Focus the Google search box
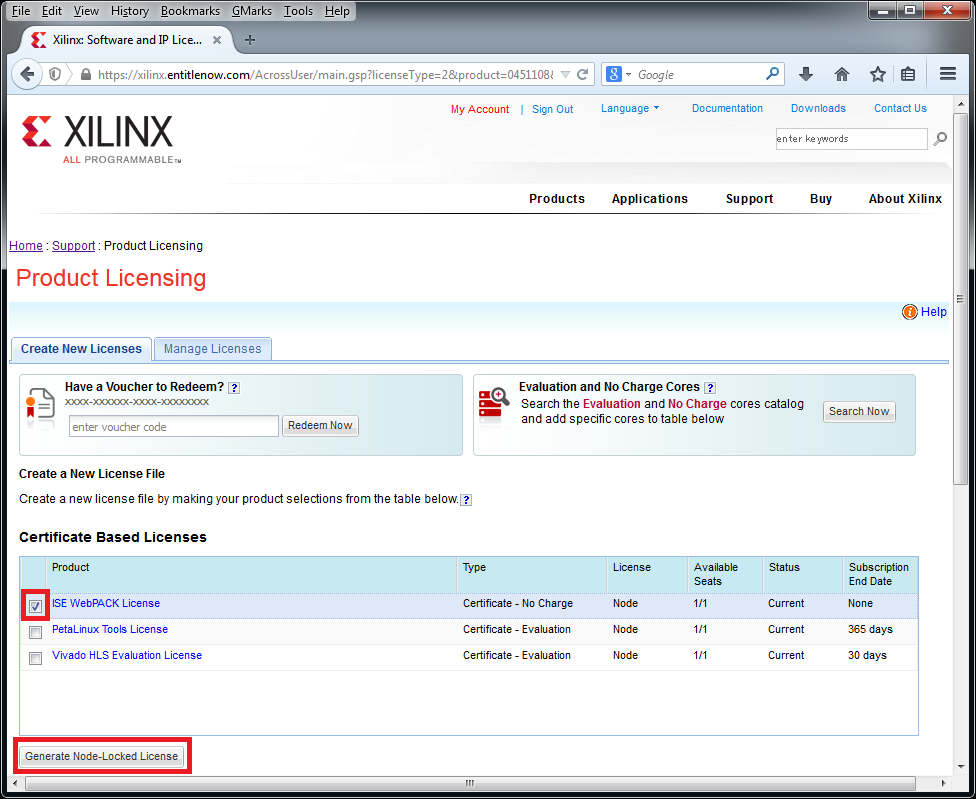The image size is (976, 799). pyautogui.click(x=700, y=75)
